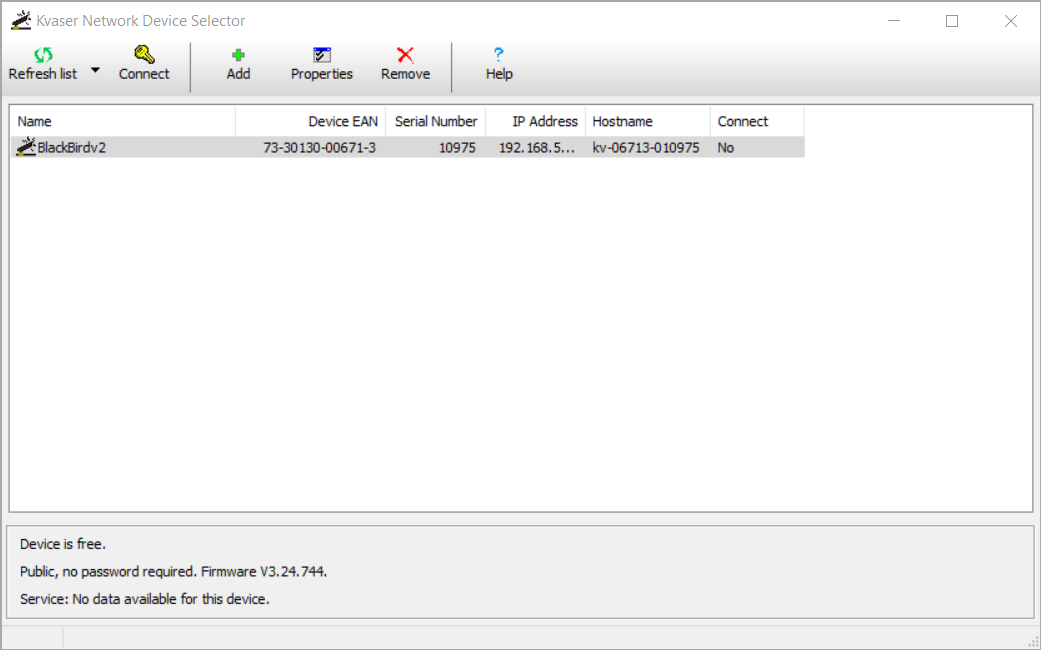Open Help with the question mark icon

(499, 54)
